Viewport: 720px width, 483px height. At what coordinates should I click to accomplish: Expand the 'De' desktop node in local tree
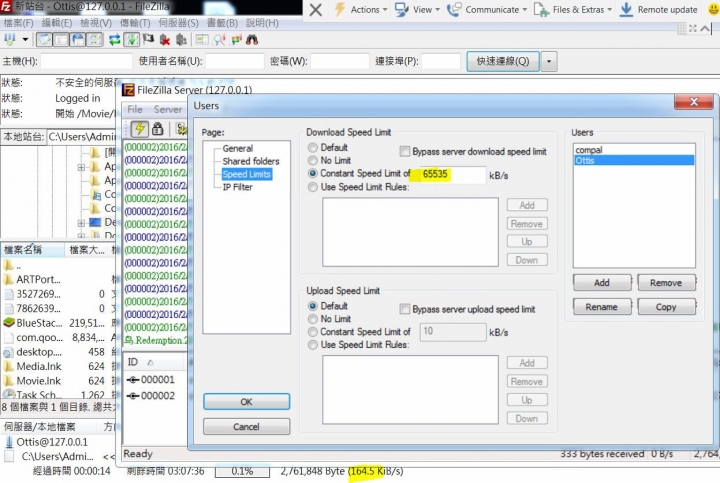(x=81, y=223)
